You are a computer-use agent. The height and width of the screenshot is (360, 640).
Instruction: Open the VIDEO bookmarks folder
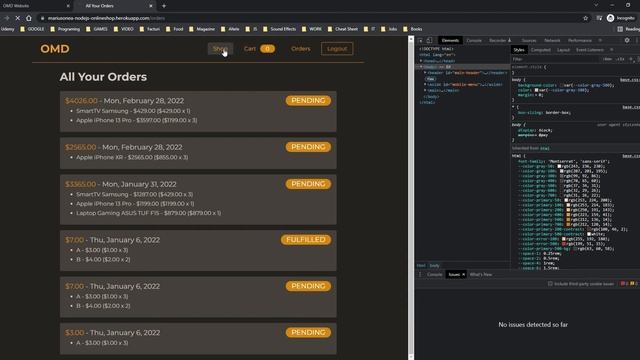pyautogui.click(x=124, y=29)
